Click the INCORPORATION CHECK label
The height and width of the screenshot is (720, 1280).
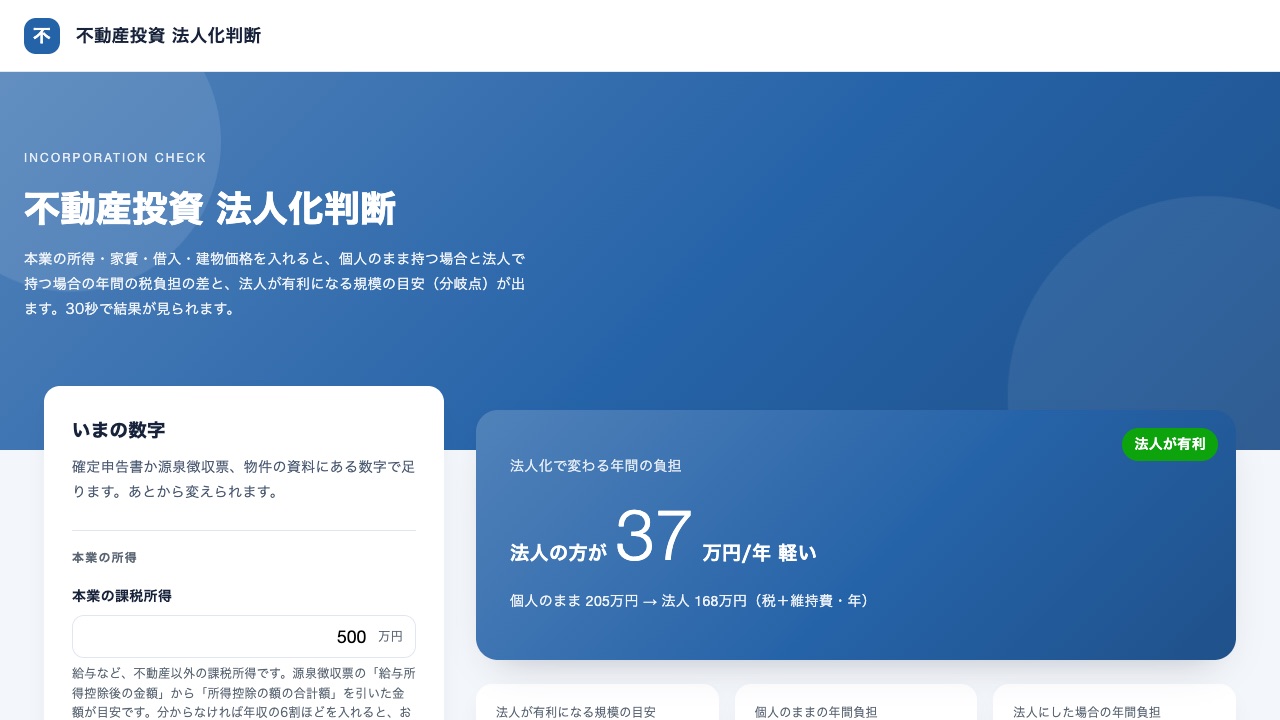[x=115, y=158]
